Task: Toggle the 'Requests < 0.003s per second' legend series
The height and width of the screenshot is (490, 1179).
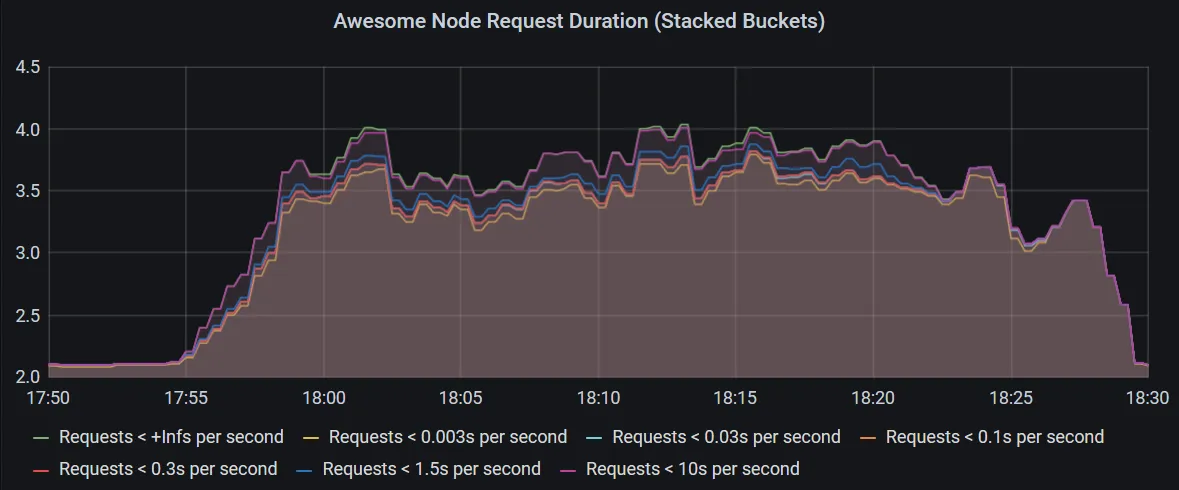Action: (x=447, y=437)
